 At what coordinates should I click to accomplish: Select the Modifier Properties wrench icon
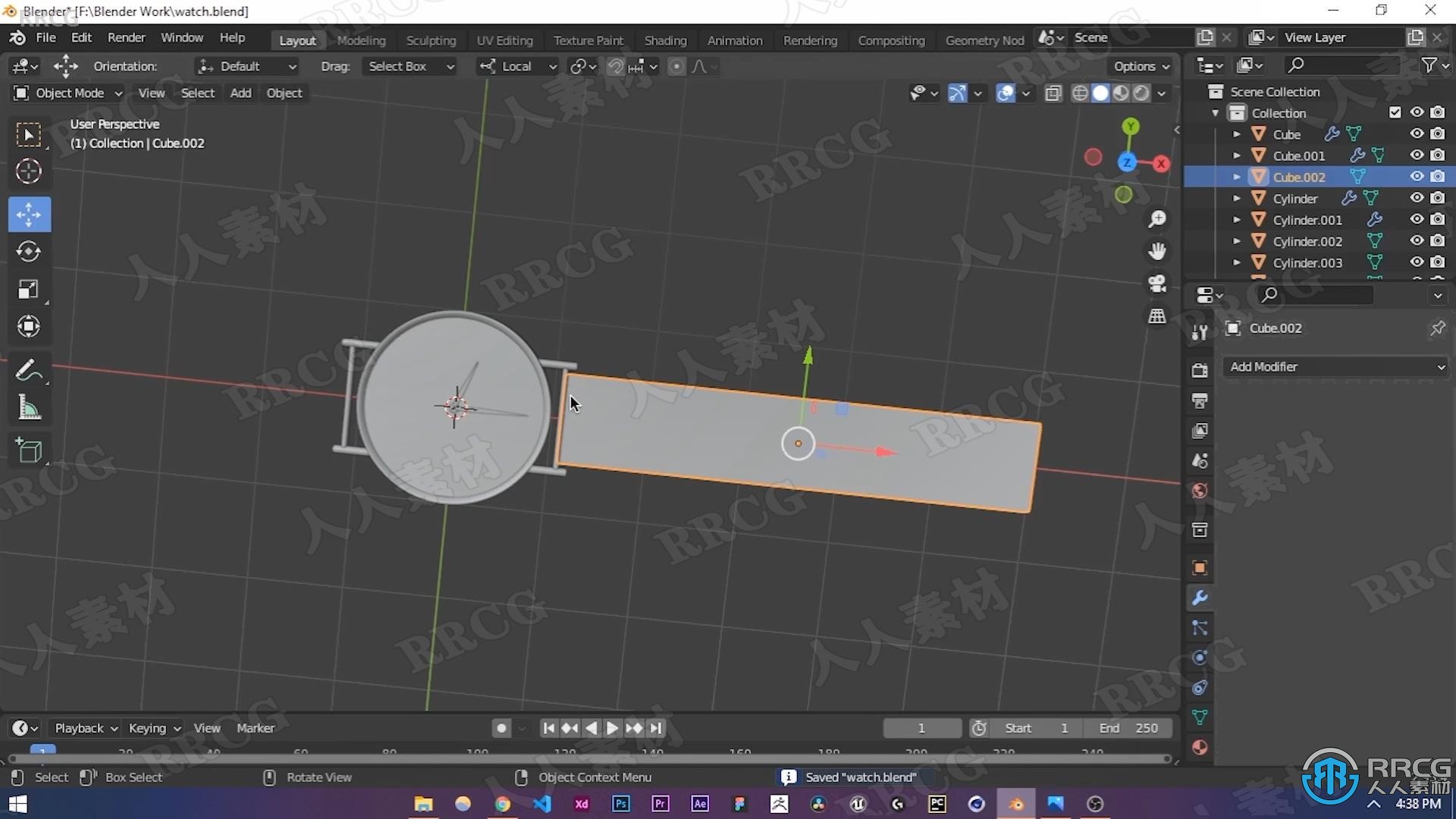(1200, 598)
